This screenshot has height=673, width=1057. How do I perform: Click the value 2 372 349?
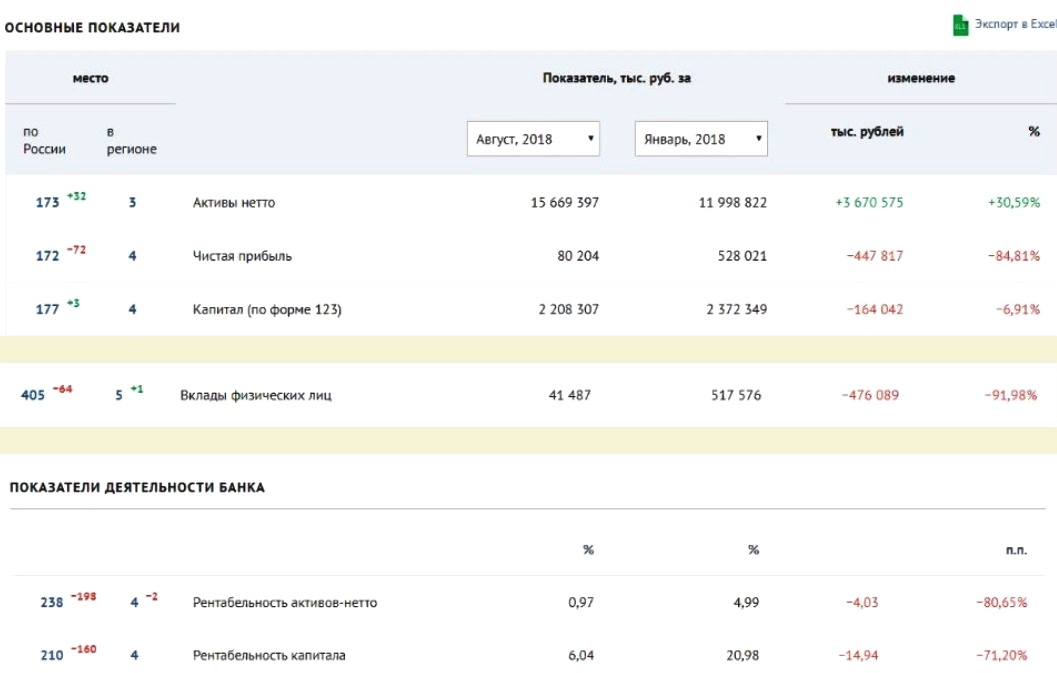pyautogui.click(x=736, y=310)
